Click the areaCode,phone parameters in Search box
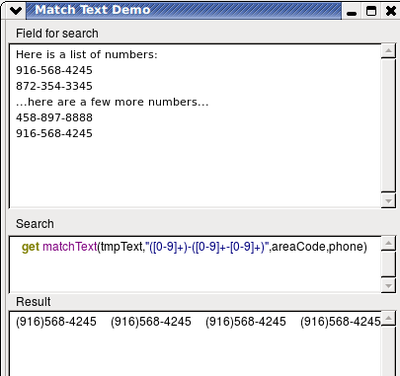The width and height of the screenshot is (400, 376). [x=319, y=247]
